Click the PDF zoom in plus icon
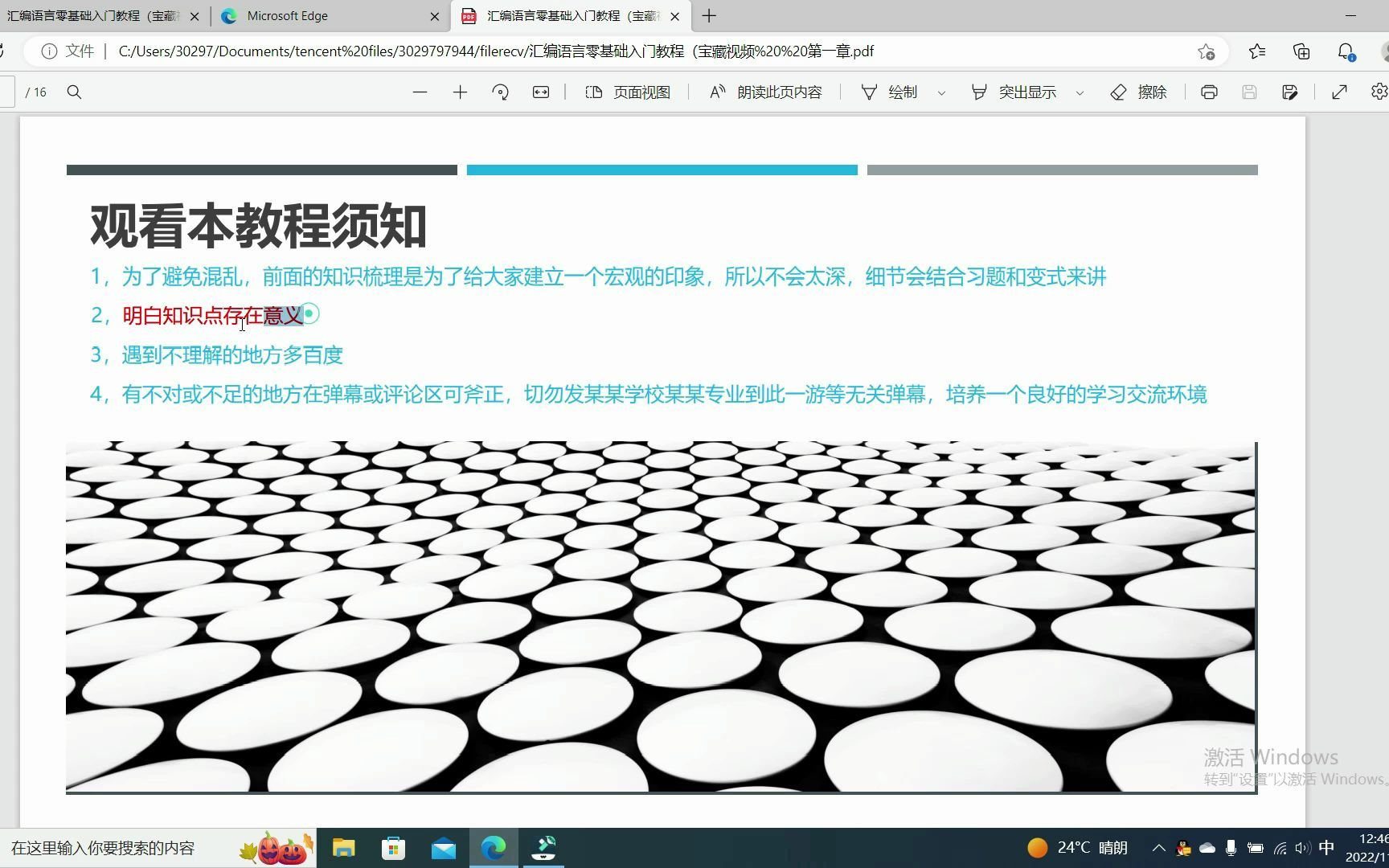The height and width of the screenshot is (868, 1389). [x=460, y=92]
